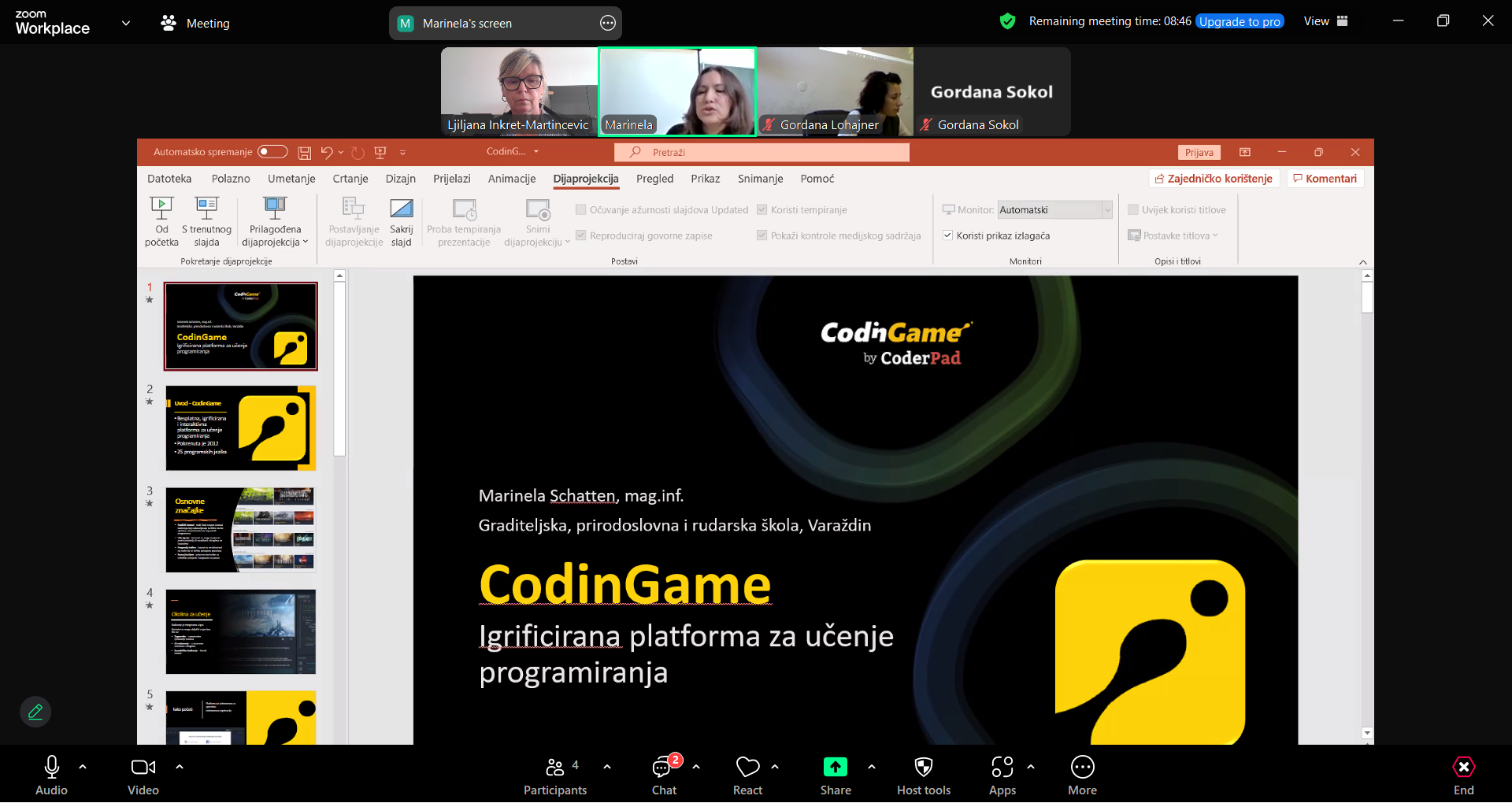The height and width of the screenshot is (803, 1512).
Task: Open the Datoteka menu
Action: 169,179
